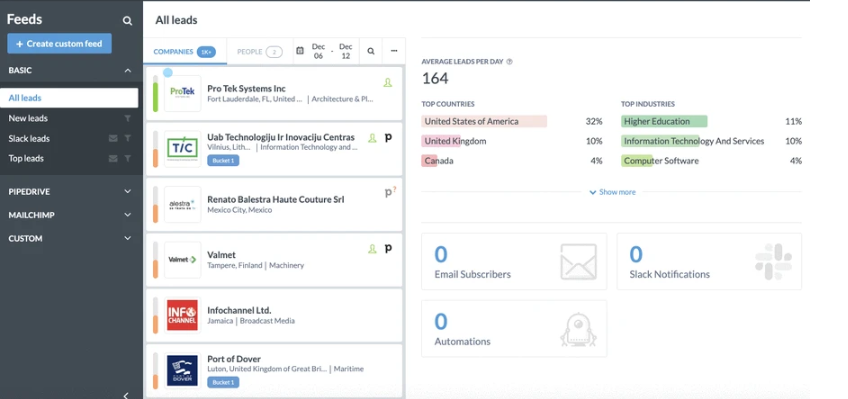Open the calendar date range icon
This screenshot has width=848, height=399.
coord(300,51)
